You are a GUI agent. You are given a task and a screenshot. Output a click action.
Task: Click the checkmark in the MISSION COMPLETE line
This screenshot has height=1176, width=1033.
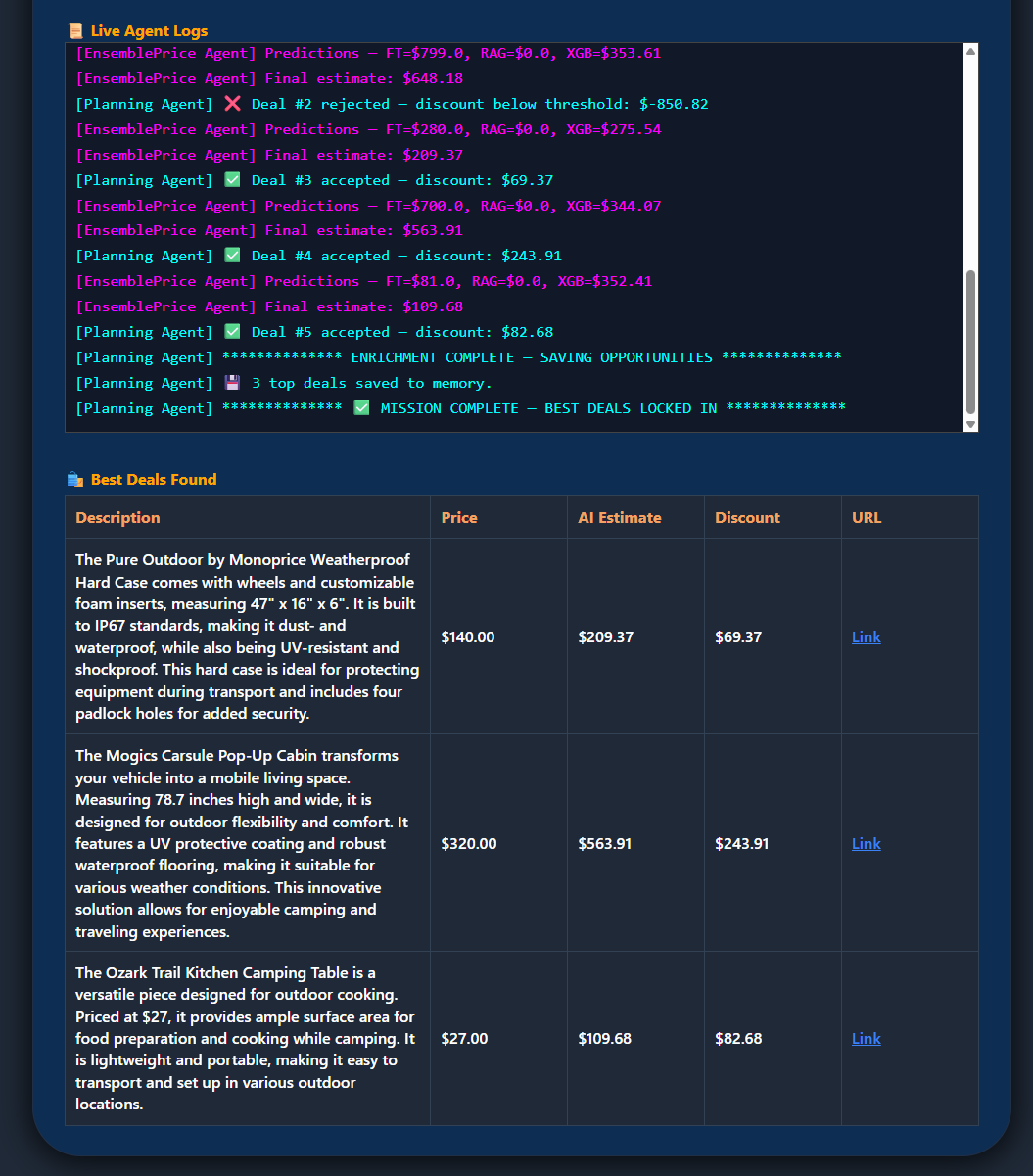(x=361, y=408)
